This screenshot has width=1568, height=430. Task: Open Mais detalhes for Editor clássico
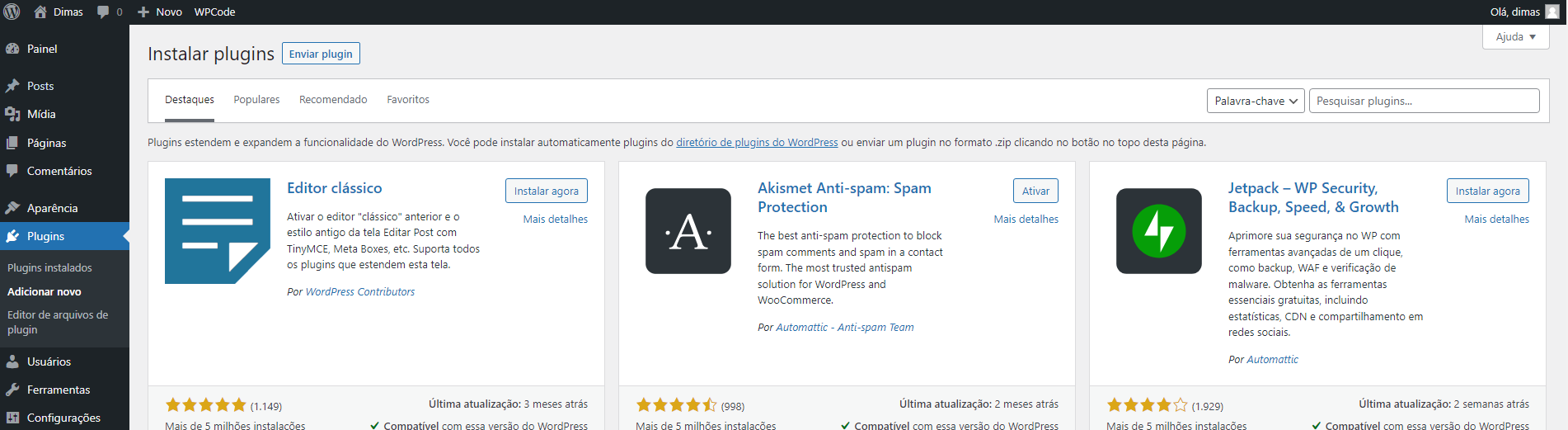click(556, 220)
